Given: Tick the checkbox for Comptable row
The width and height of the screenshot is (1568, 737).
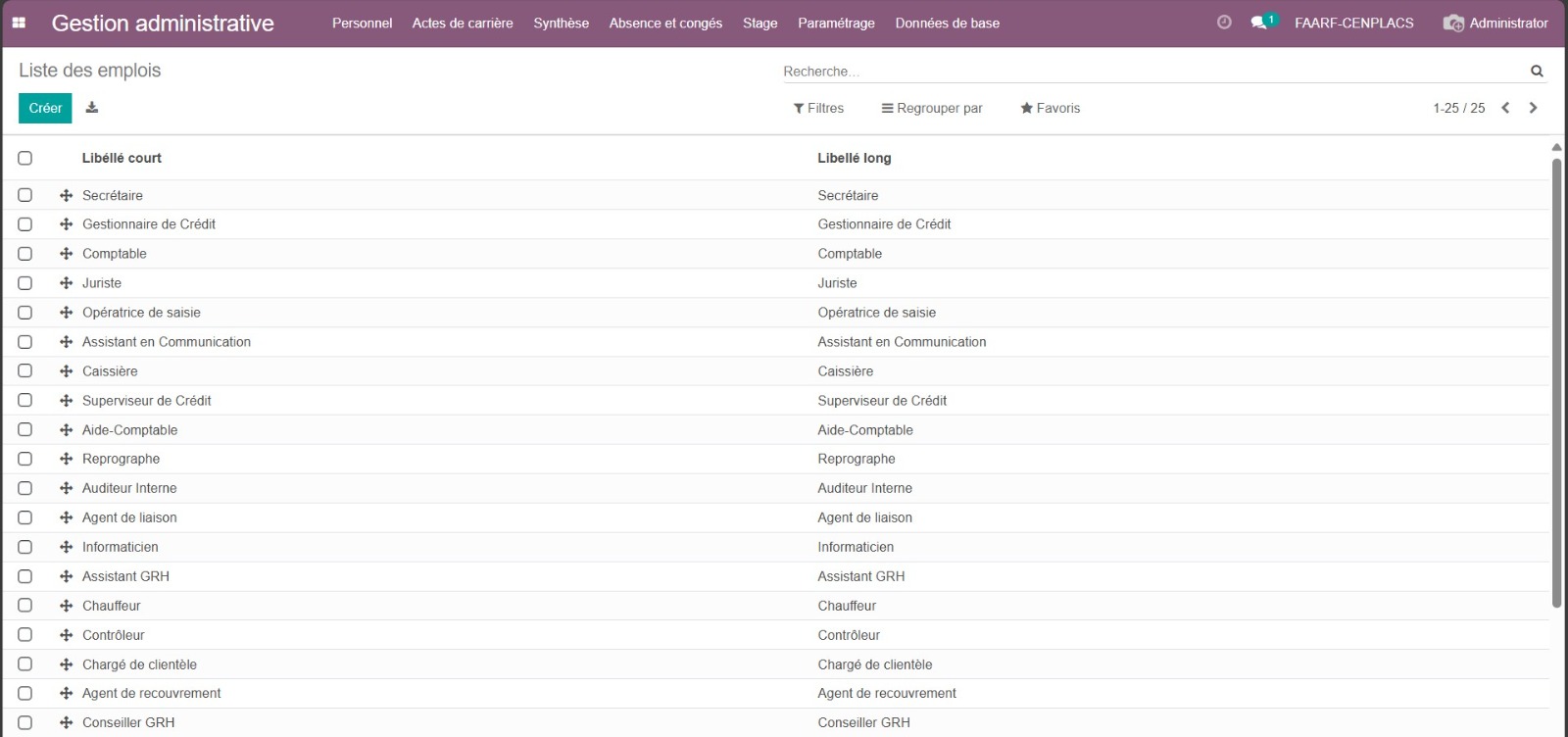Looking at the screenshot, I should pyautogui.click(x=25, y=254).
